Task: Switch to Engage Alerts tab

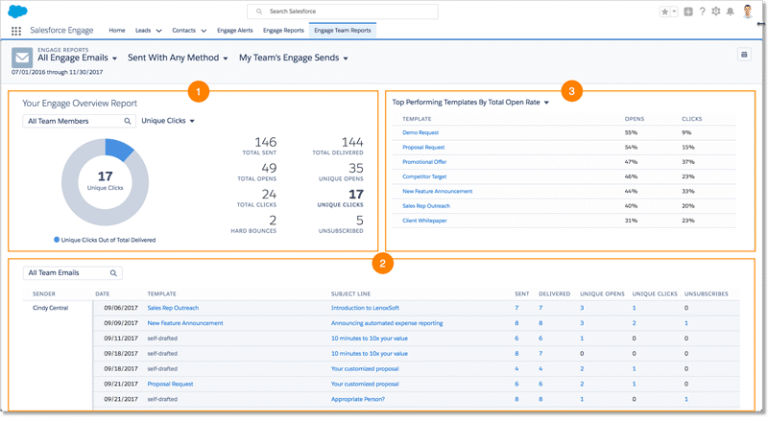Action: [235, 30]
